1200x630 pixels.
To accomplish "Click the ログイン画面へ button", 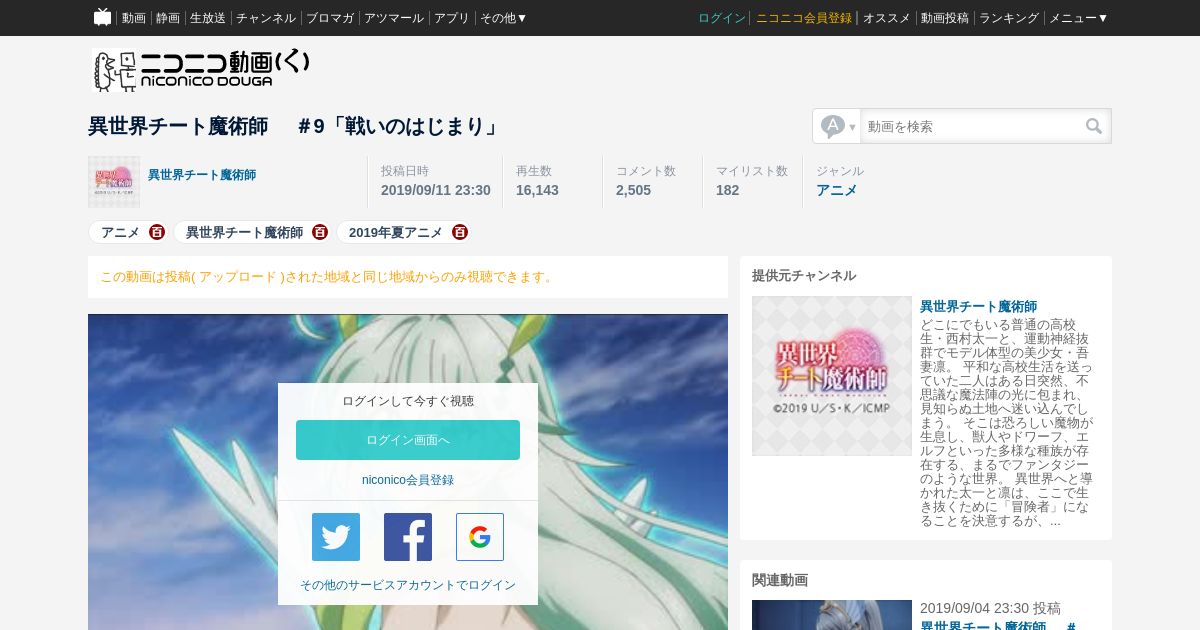I will [x=408, y=440].
